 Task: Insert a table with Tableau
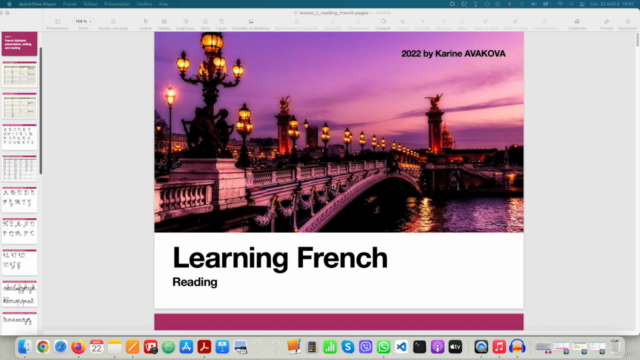[164, 24]
